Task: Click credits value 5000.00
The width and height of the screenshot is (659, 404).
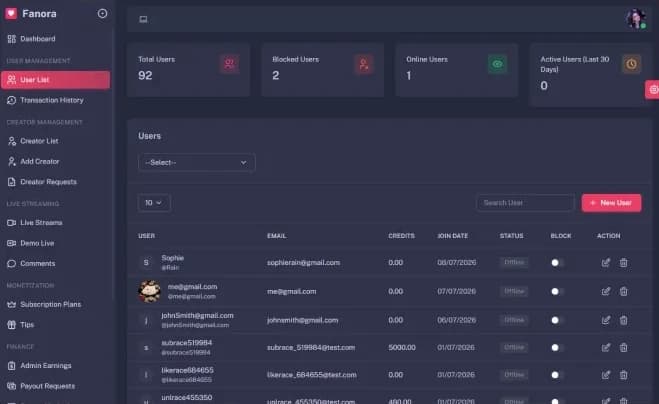Action: [x=402, y=348]
